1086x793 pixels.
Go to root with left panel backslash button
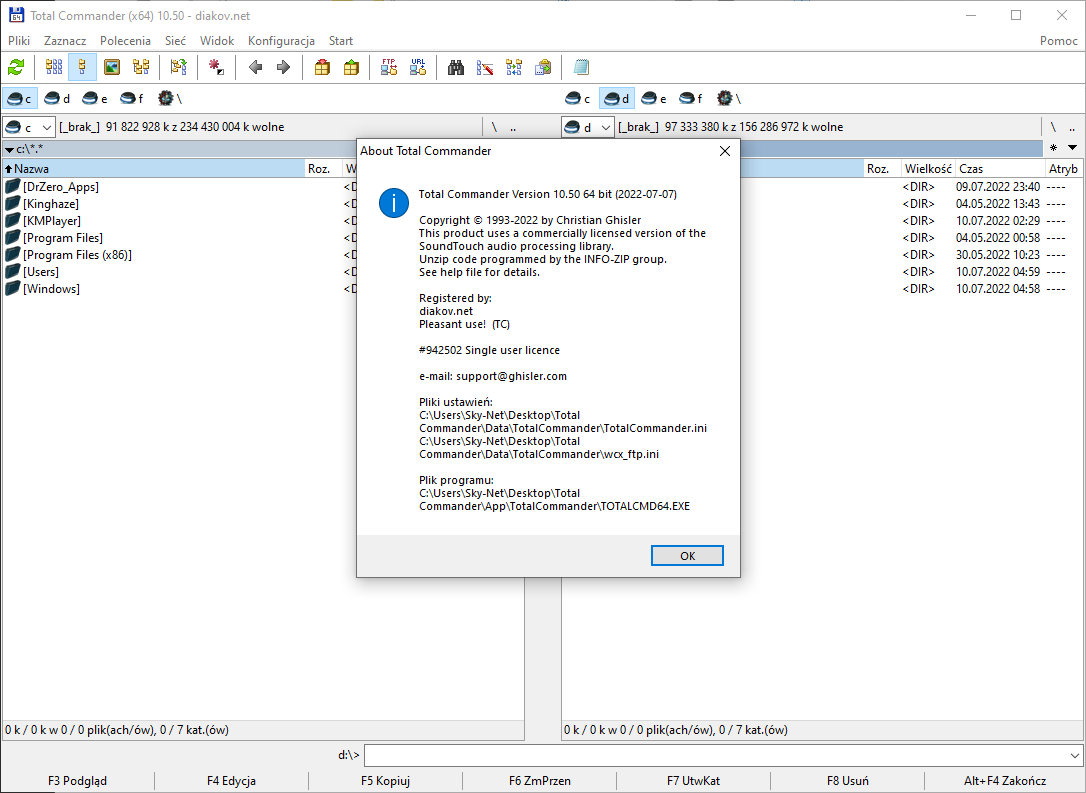[494, 127]
